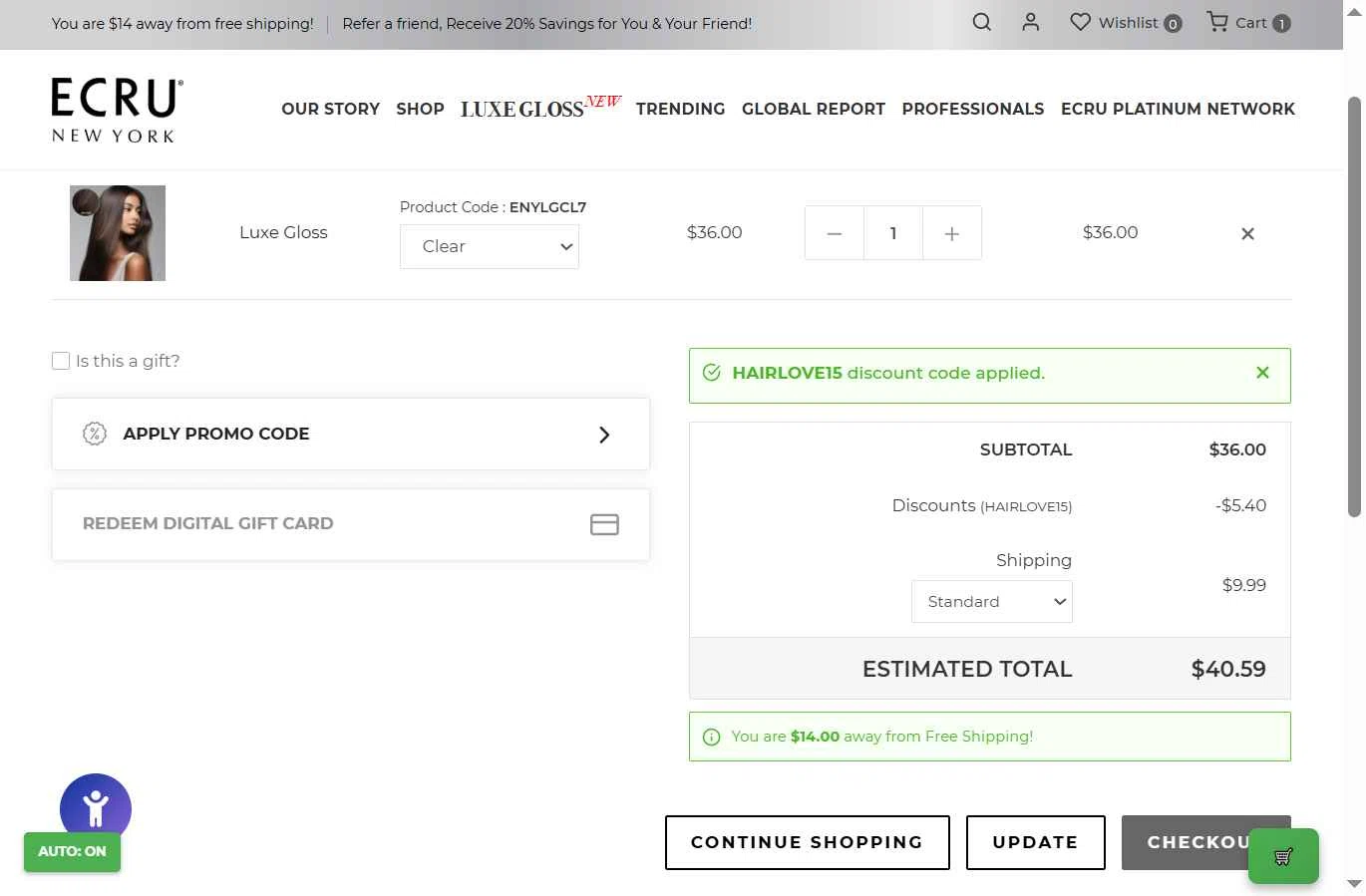The image size is (1366, 896).
Task: Click the free shipping info icon
Action: coord(711,738)
